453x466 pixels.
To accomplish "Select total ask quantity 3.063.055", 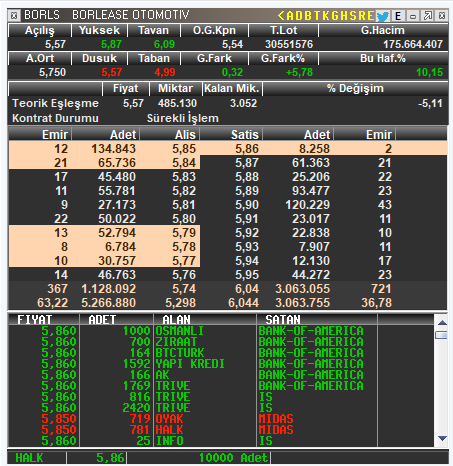I will coord(302,289).
